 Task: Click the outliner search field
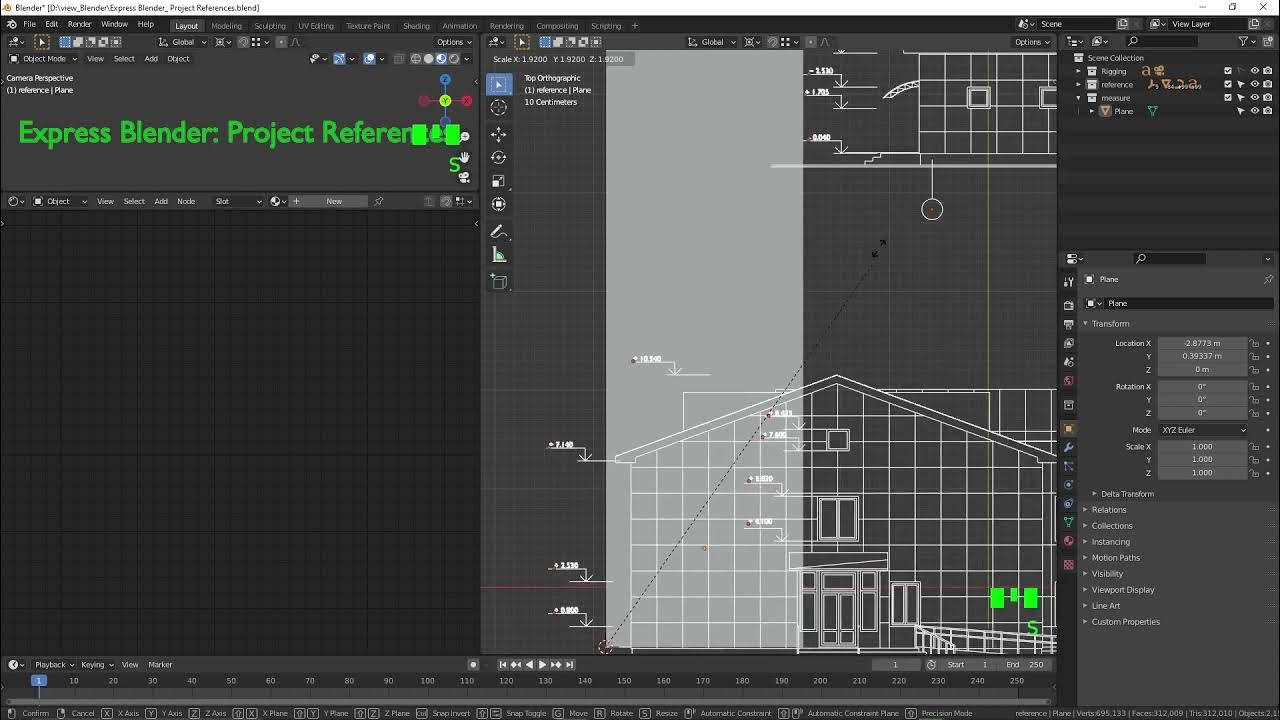[x=1162, y=41]
